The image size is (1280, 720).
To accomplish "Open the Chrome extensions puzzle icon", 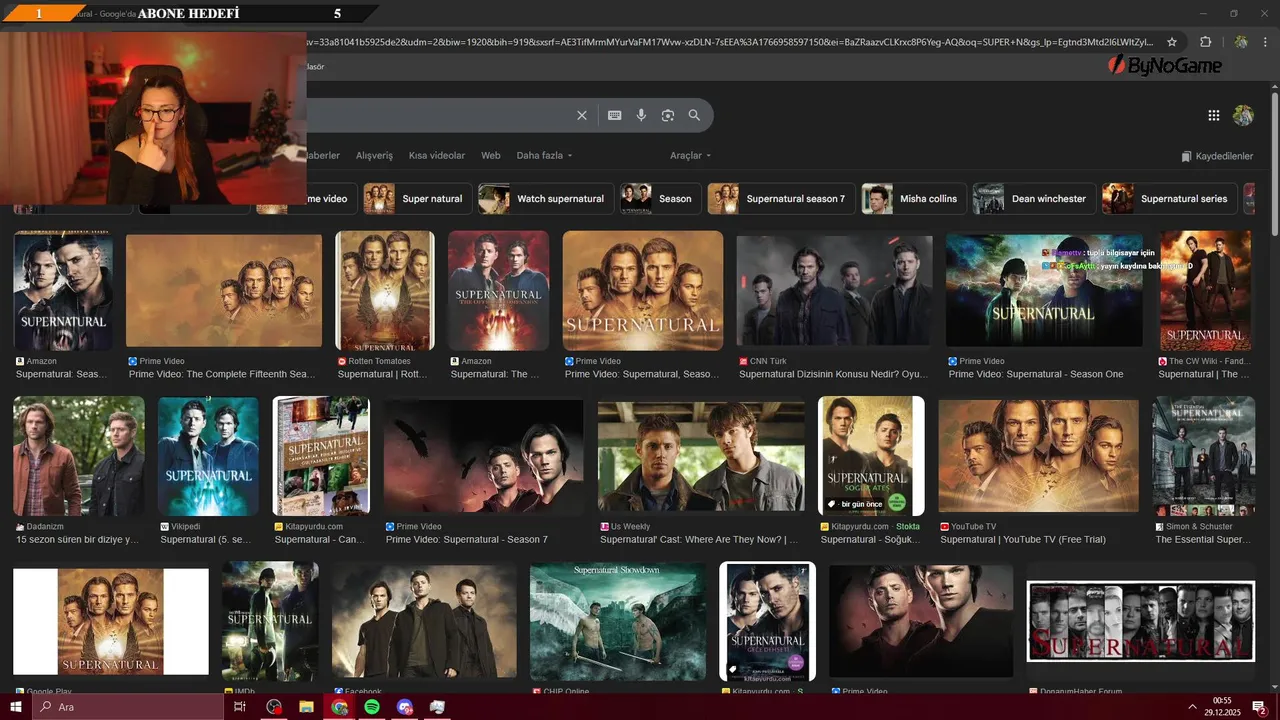I will pos(1205,42).
